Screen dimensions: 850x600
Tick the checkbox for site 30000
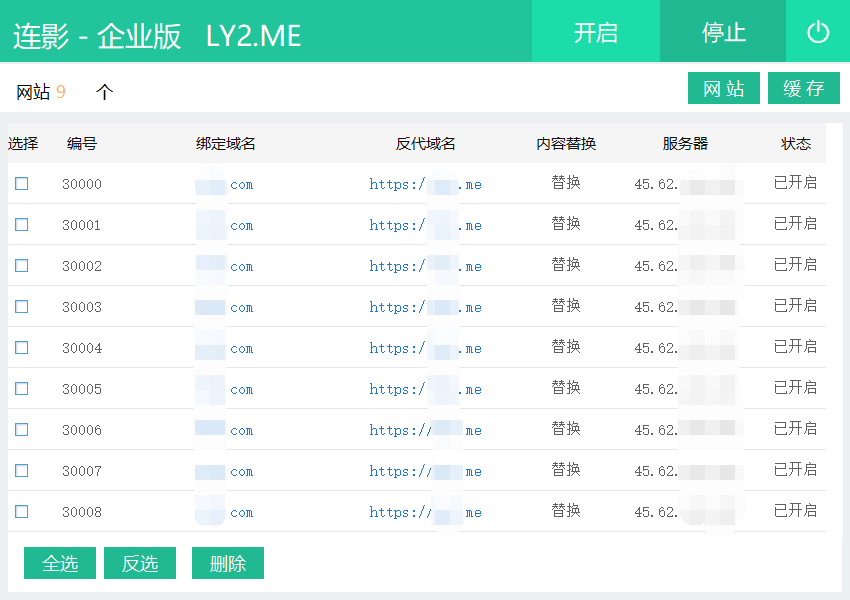pyautogui.click(x=22, y=184)
